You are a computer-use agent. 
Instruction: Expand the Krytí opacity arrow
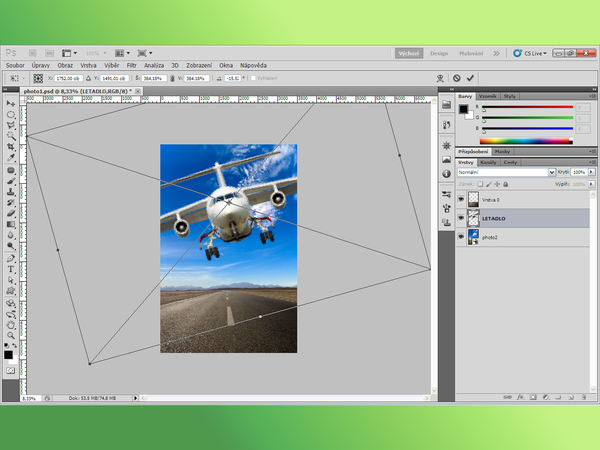(x=590, y=172)
